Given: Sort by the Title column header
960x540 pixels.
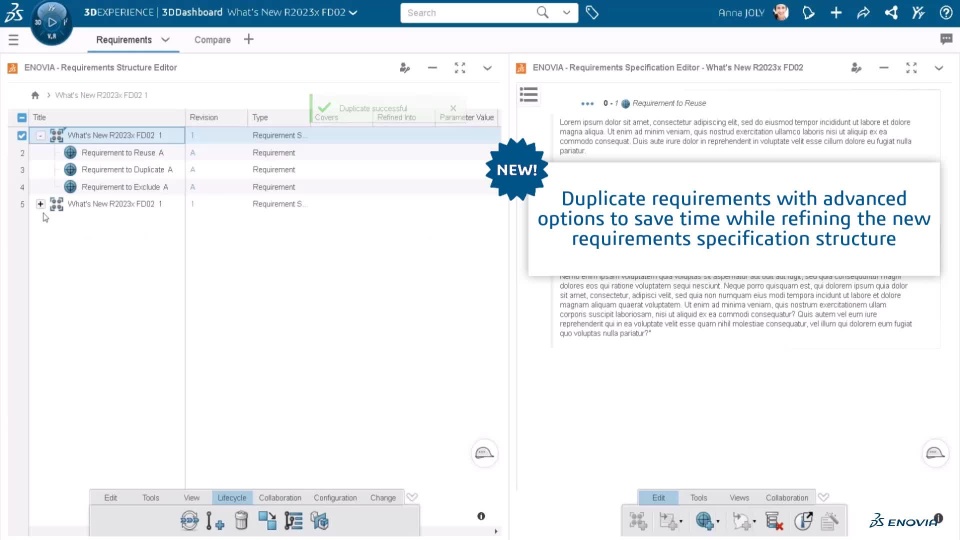Looking at the screenshot, I should pos(40,118).
